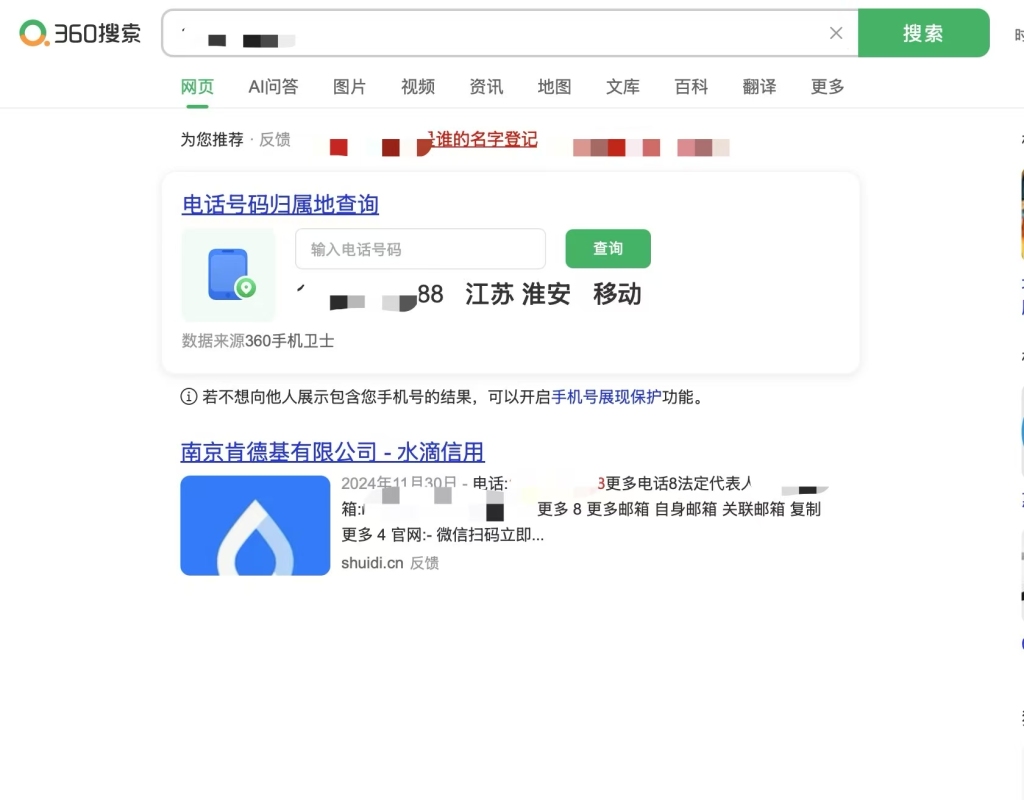Click the info icon before the privacy notice

click(x=187, y=397)
